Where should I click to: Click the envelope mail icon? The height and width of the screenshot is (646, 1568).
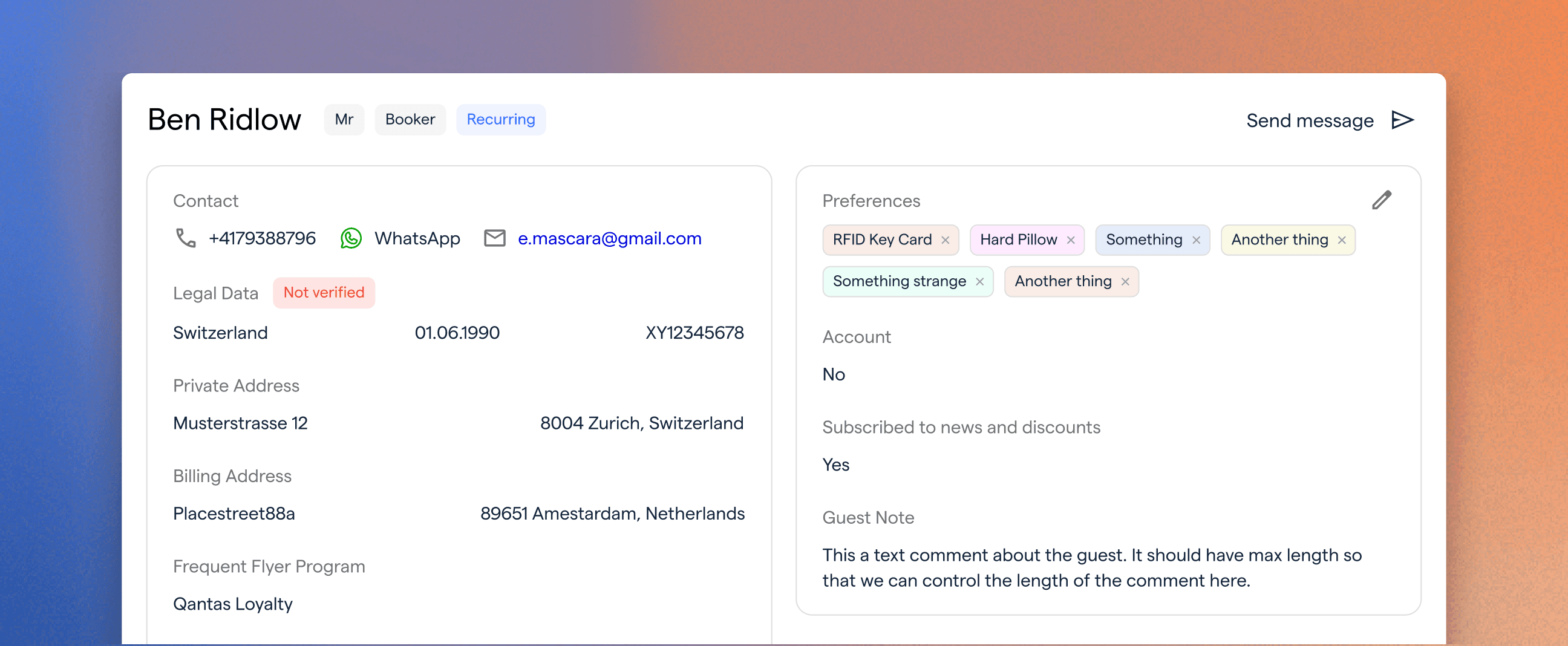(494, 238)
